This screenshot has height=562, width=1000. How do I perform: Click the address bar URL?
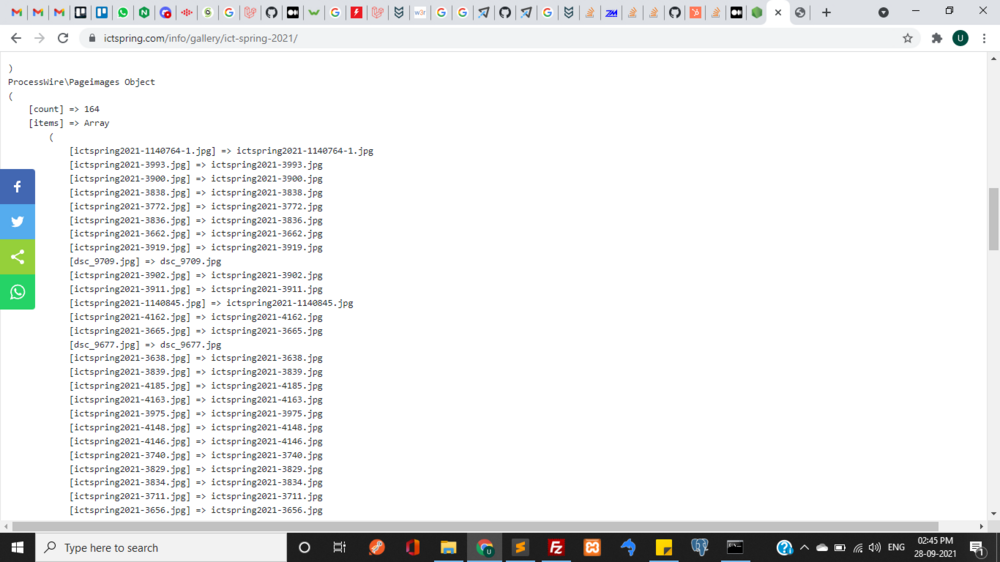click(x=200, y=38)
